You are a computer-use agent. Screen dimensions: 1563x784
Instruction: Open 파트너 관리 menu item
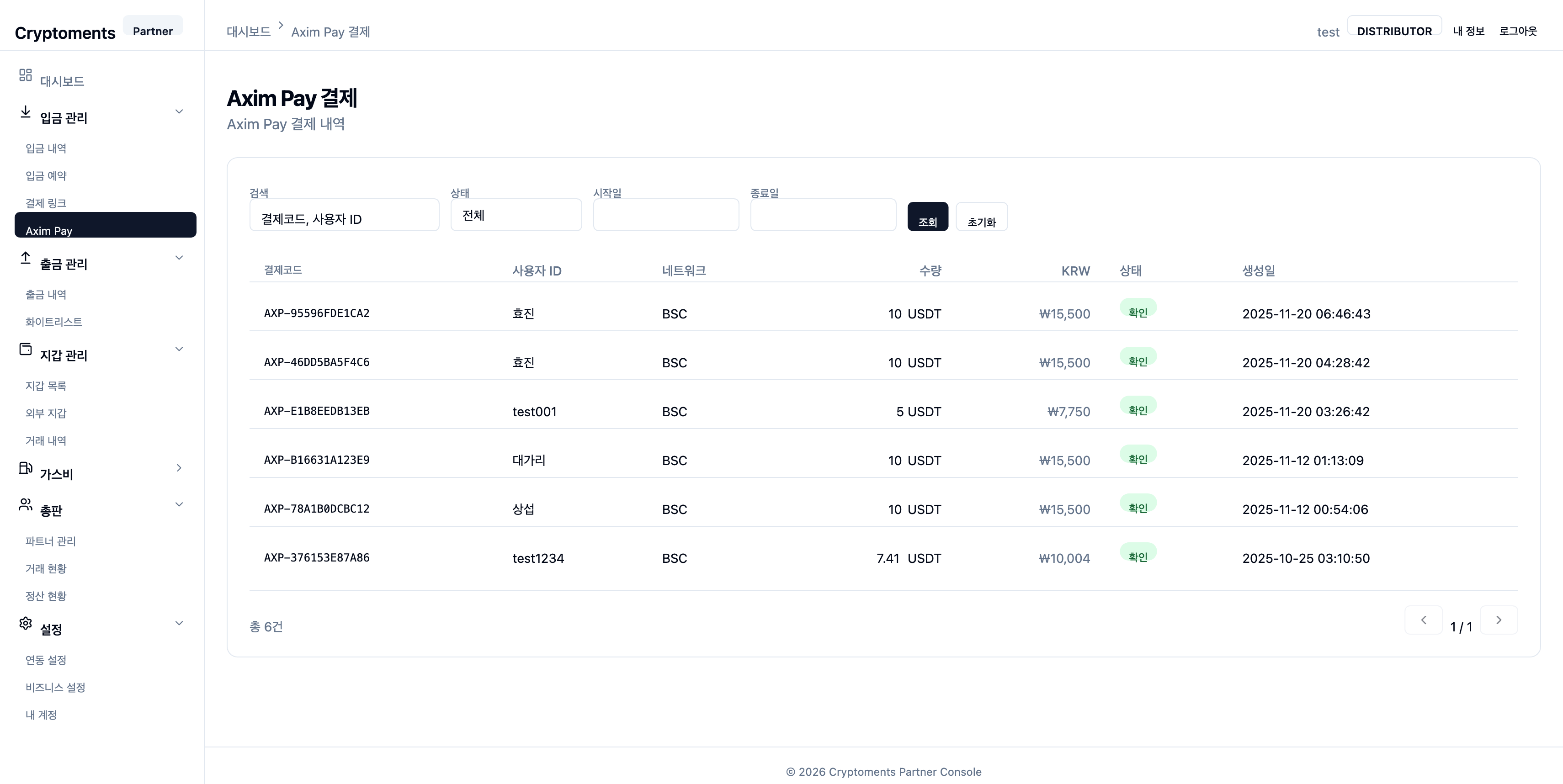coord(51,541)
